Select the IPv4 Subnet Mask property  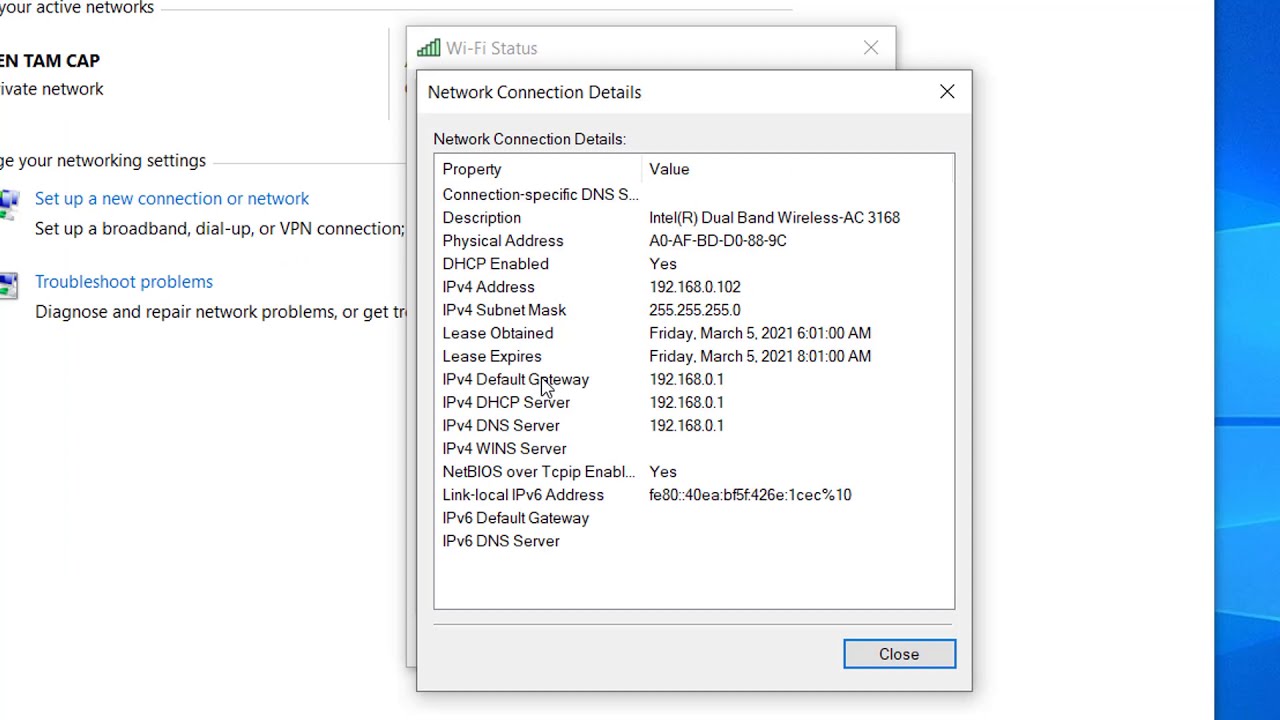(x=504, y=309)
